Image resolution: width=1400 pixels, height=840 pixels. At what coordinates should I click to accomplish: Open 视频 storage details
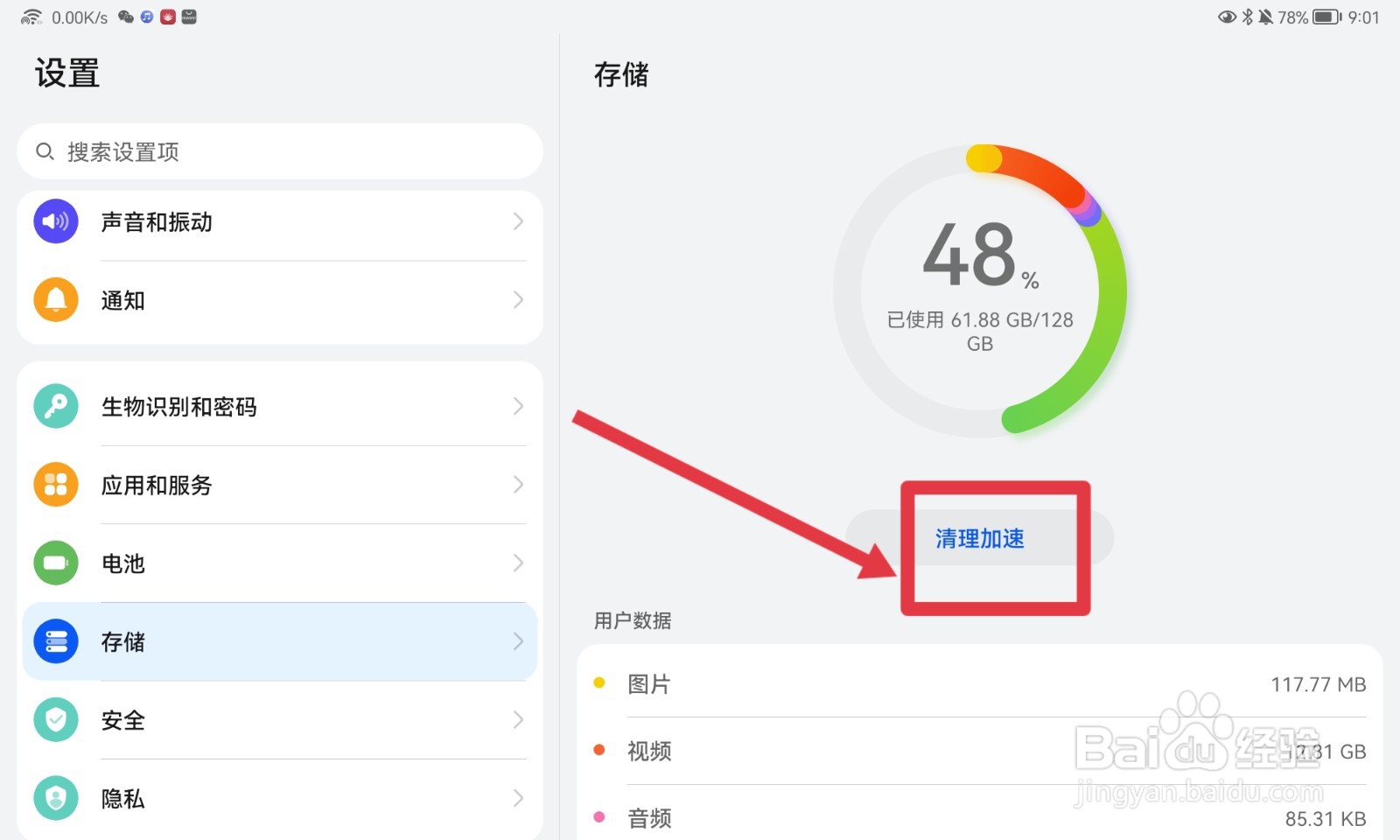[x=980, y=751]
